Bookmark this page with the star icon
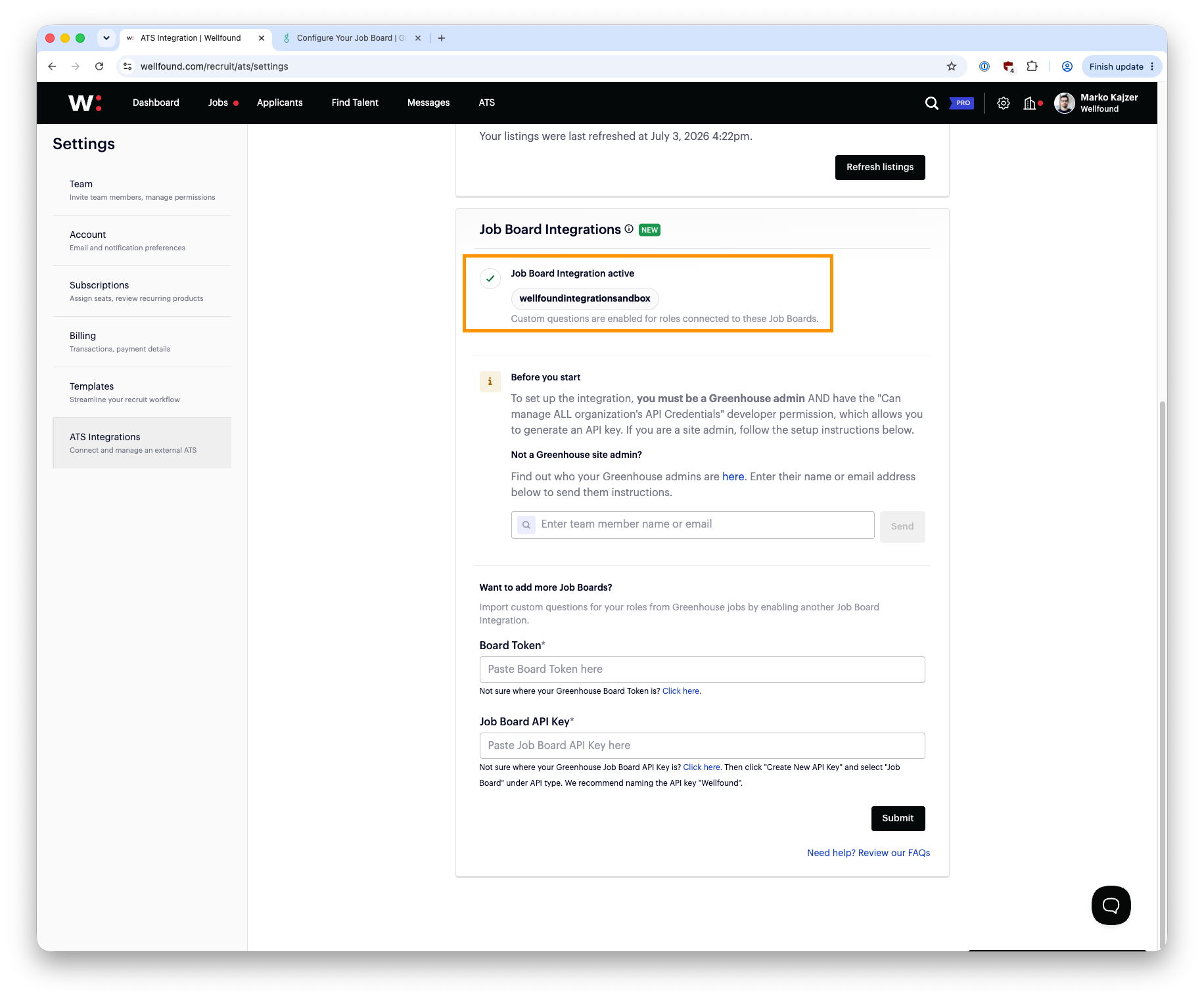Image resolution: width=1204 pixels, height=1000 pixels. tap(951, 66)
